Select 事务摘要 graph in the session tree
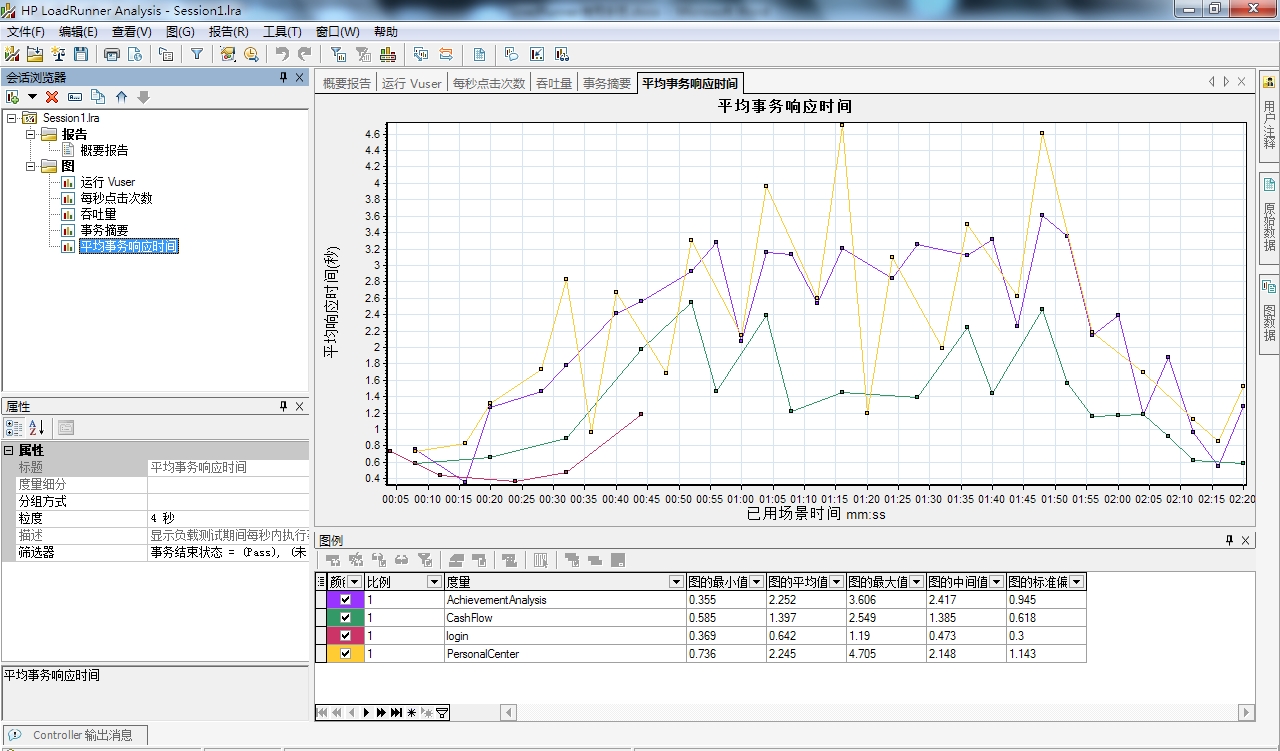Image resolution: width=1280 pixels, height=751 pixels. click(104, 230)
